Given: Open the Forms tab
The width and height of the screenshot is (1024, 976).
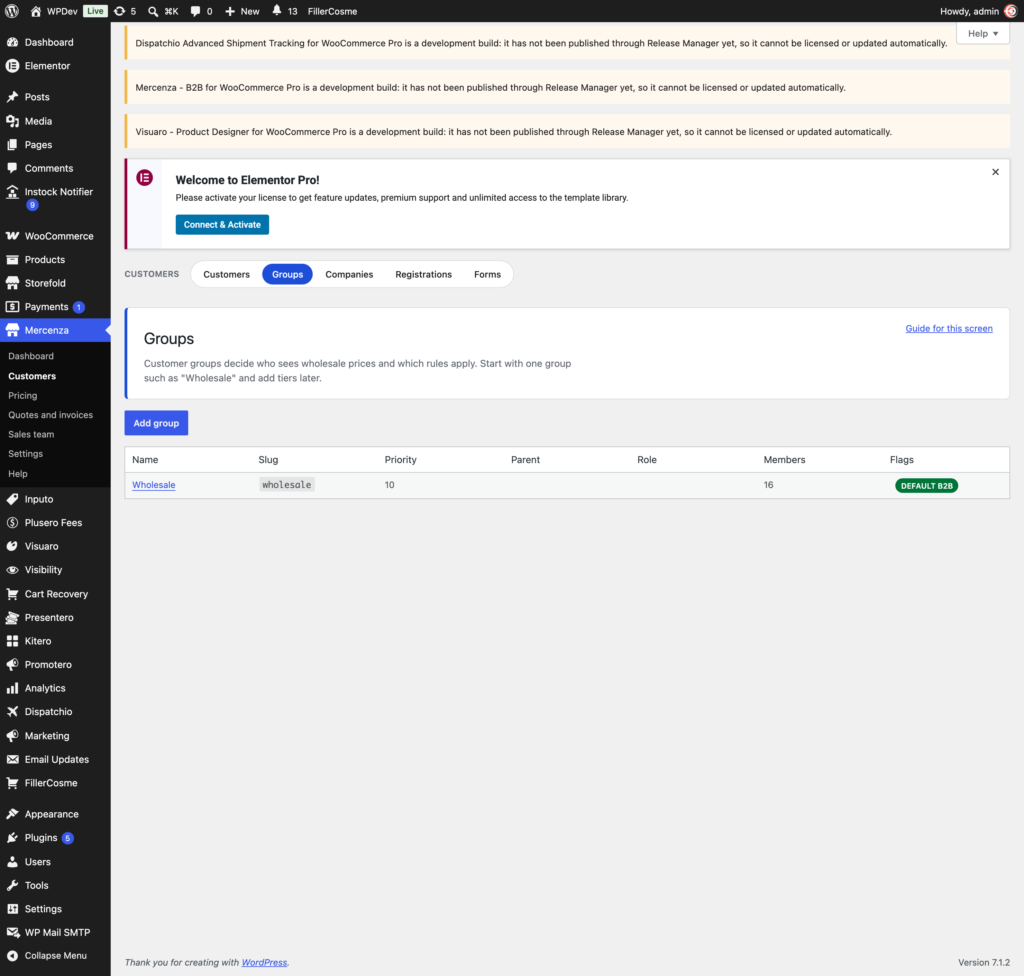Looking at the screenshot, I should (x=487, y=274).
